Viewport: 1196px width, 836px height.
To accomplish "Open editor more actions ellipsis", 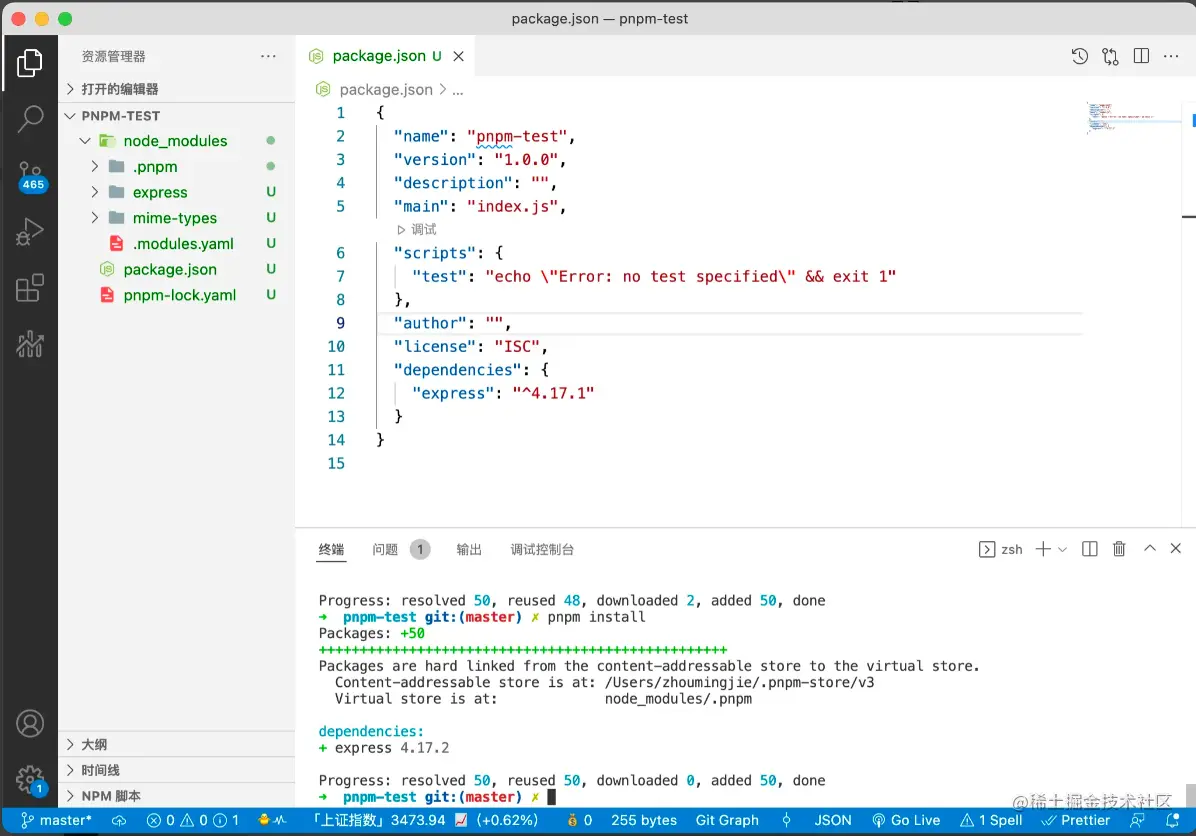I will coord(1171,56).
